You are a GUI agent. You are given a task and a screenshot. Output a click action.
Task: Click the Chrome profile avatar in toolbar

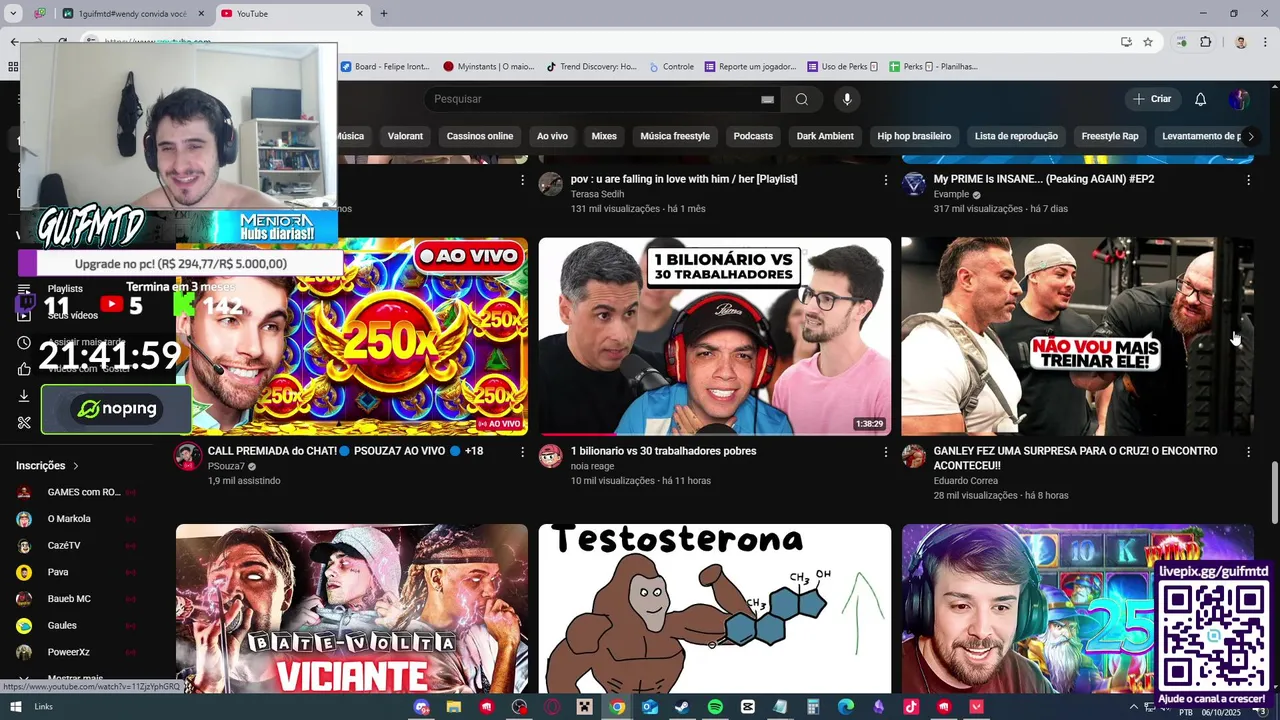(1240, 42)
